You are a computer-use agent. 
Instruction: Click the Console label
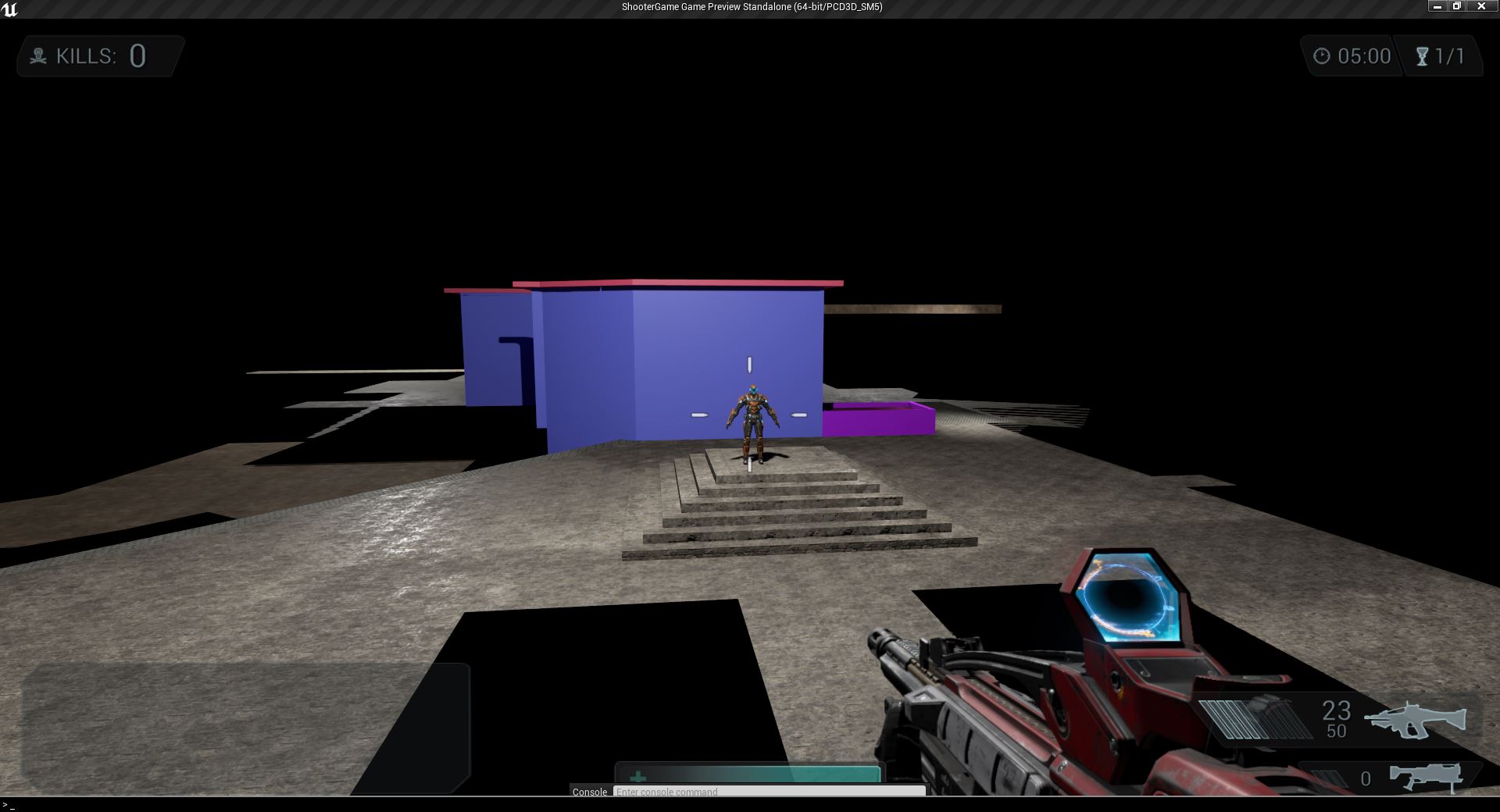(x=589, y=792)
